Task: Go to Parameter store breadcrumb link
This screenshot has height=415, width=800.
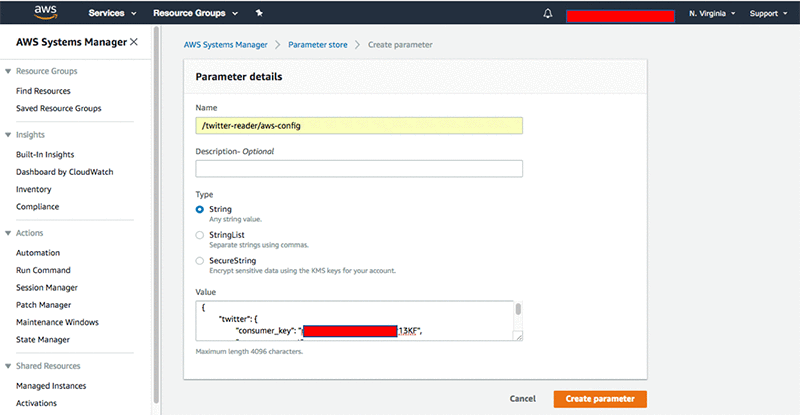Action: tap(318, 45)
